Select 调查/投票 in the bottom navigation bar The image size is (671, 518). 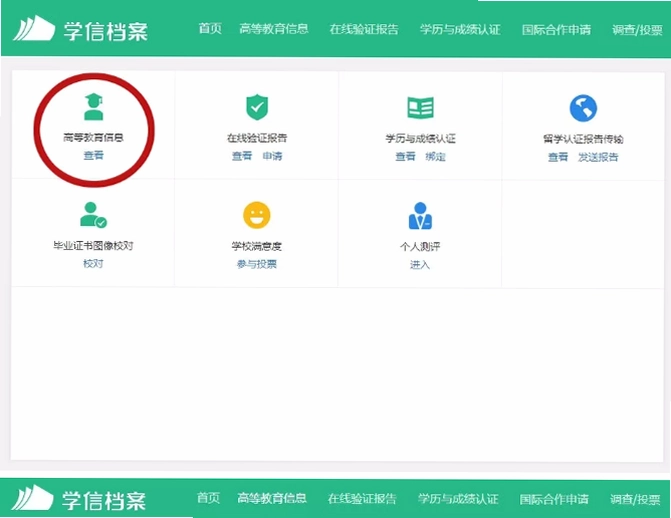point(635,499)
